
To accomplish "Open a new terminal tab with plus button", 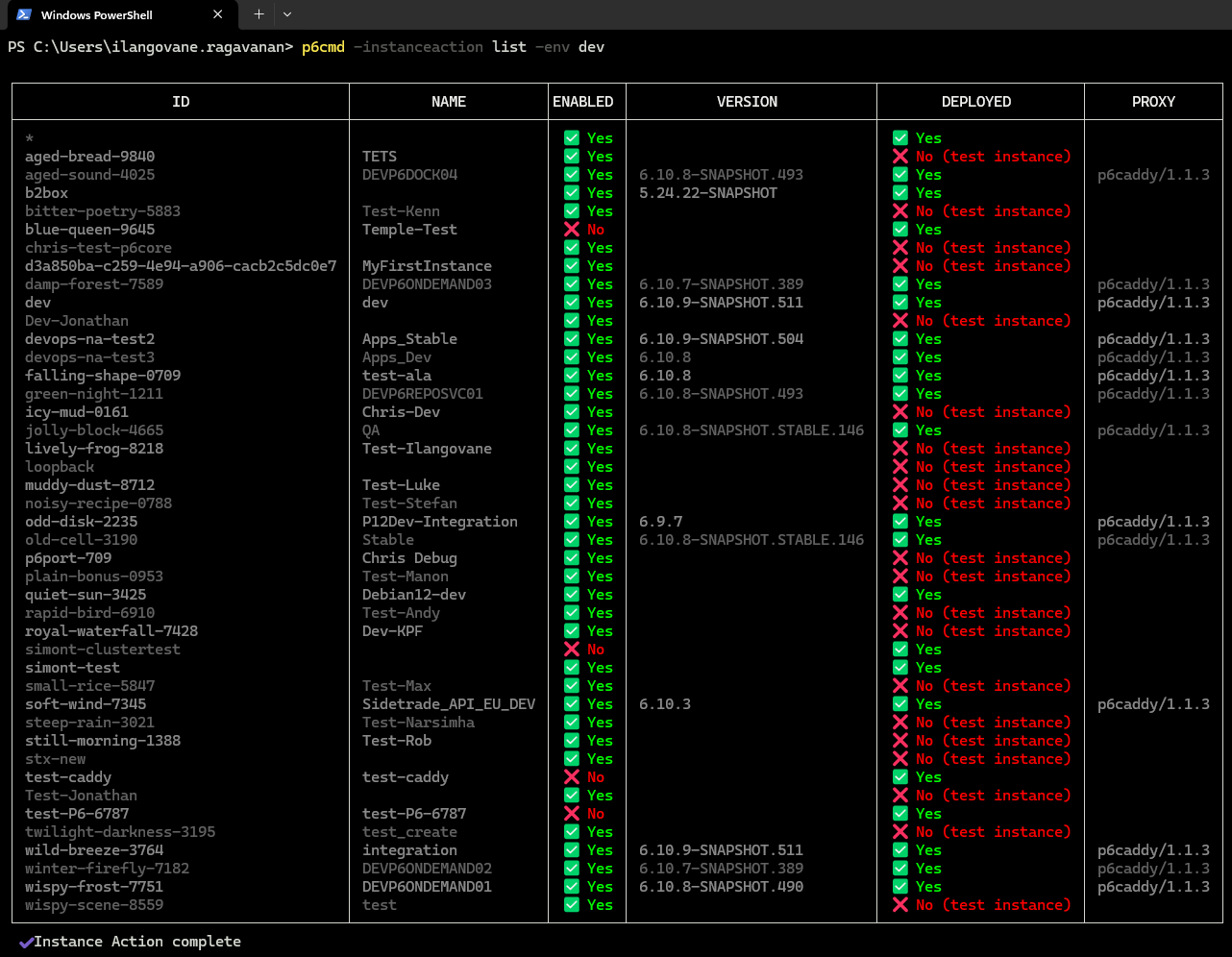I will click(x=259, y=14).
